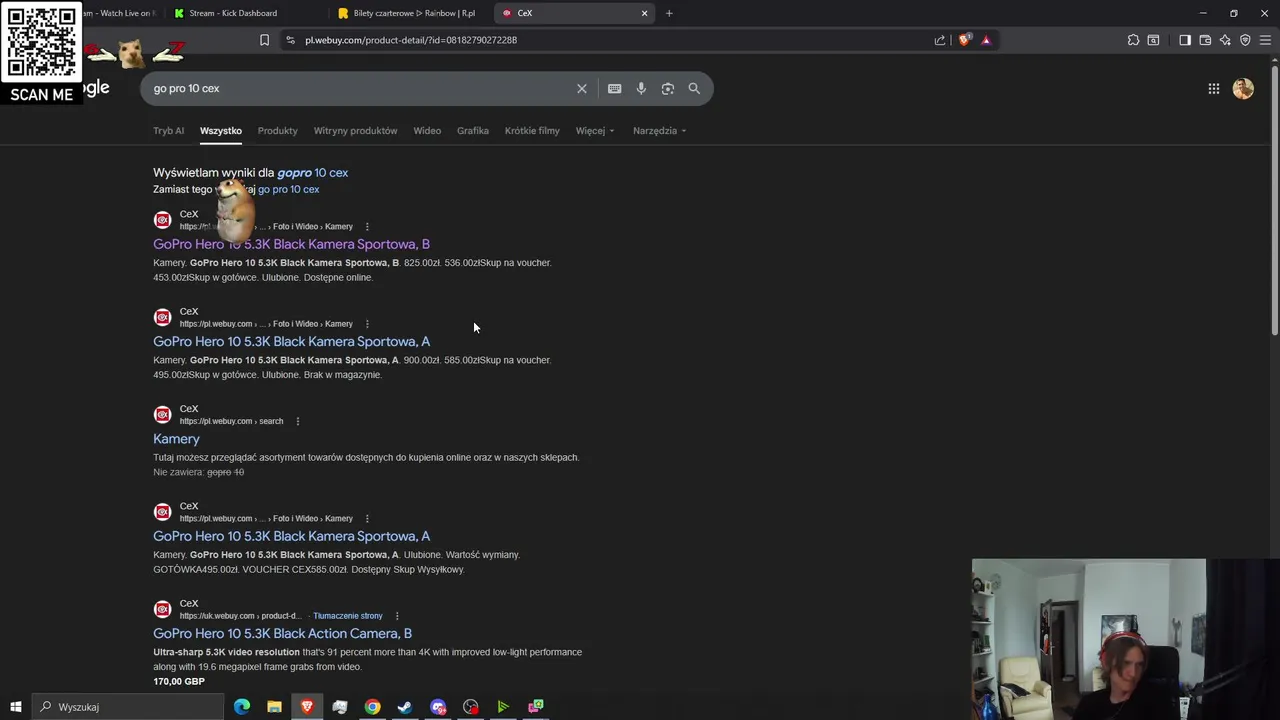Click the Windows taskbar Wyszukaj search box
Image resolution: width=1280 pixels, height=720 pixels.
(x=126, y=707)
